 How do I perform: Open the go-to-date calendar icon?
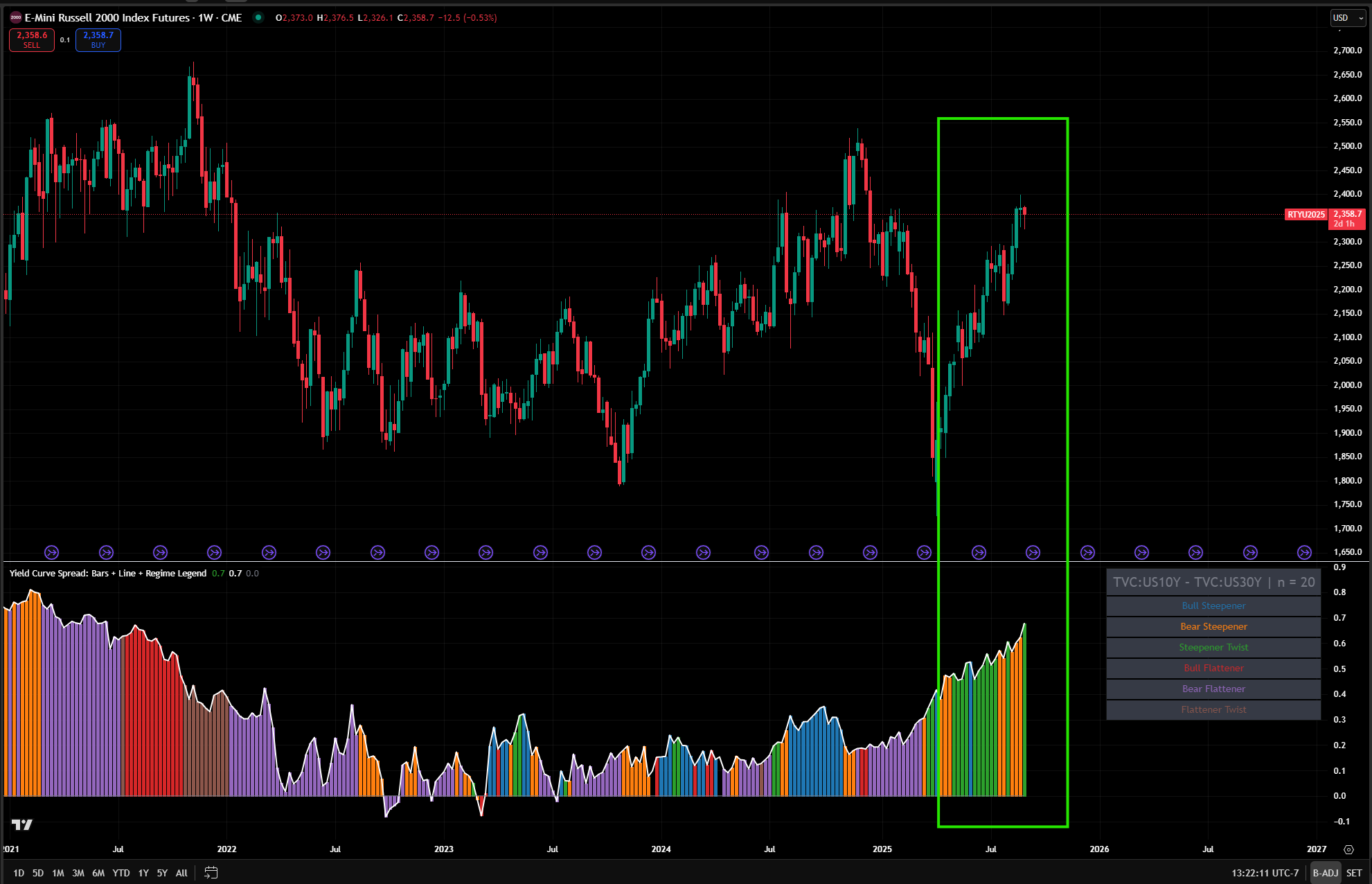click(x=211, y=873)
